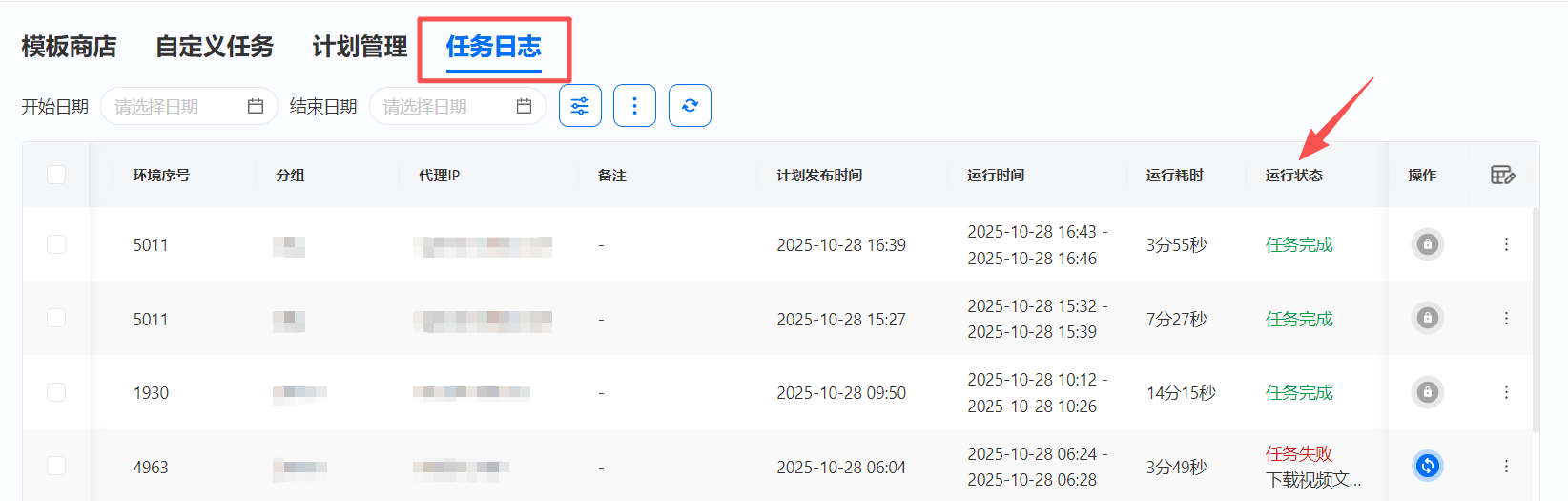Click the vertical dots toolbar button
Viewport: 1568px width, 501px height.
(634, 106)
